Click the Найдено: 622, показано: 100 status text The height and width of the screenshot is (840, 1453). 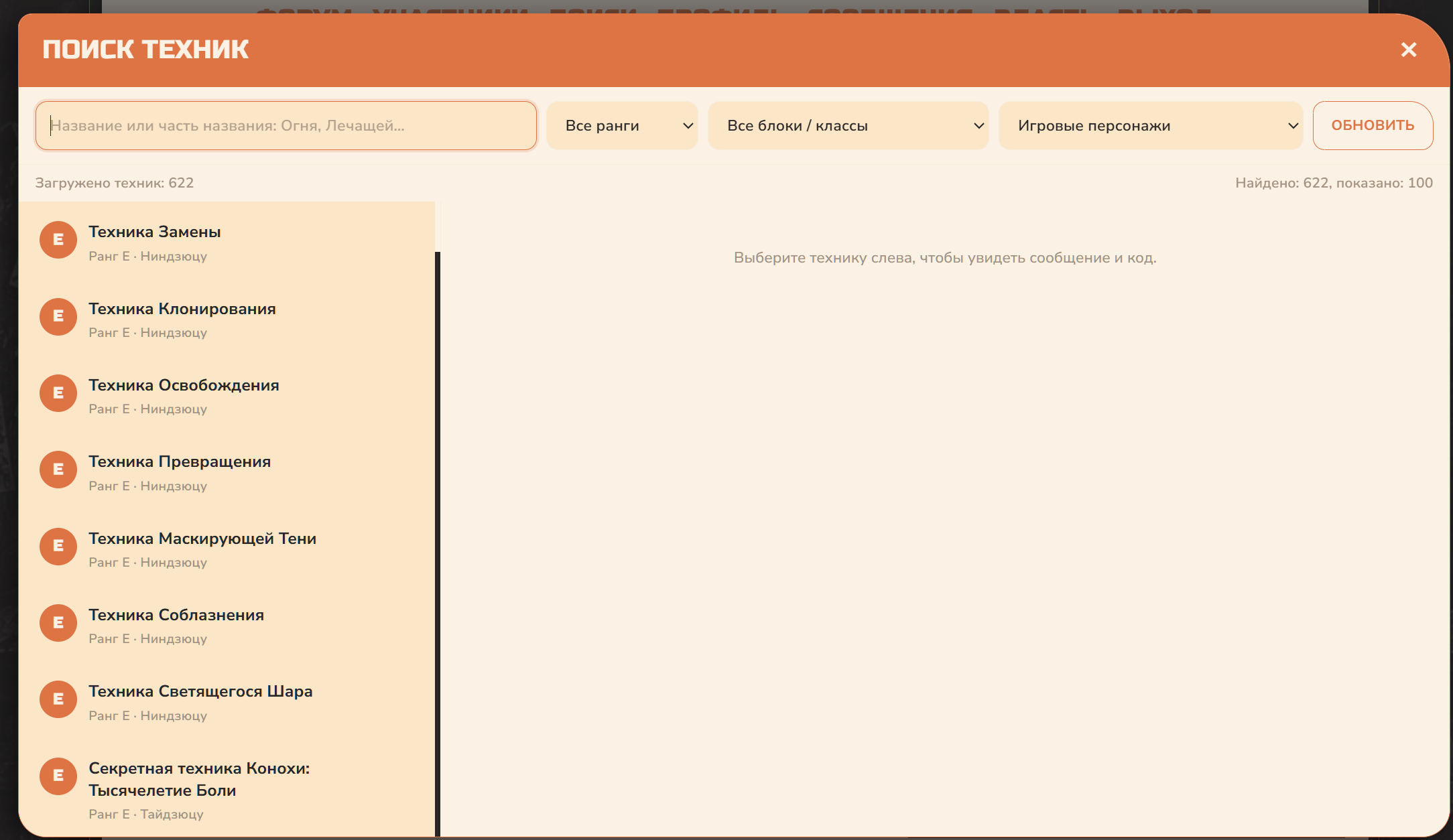1334,183
